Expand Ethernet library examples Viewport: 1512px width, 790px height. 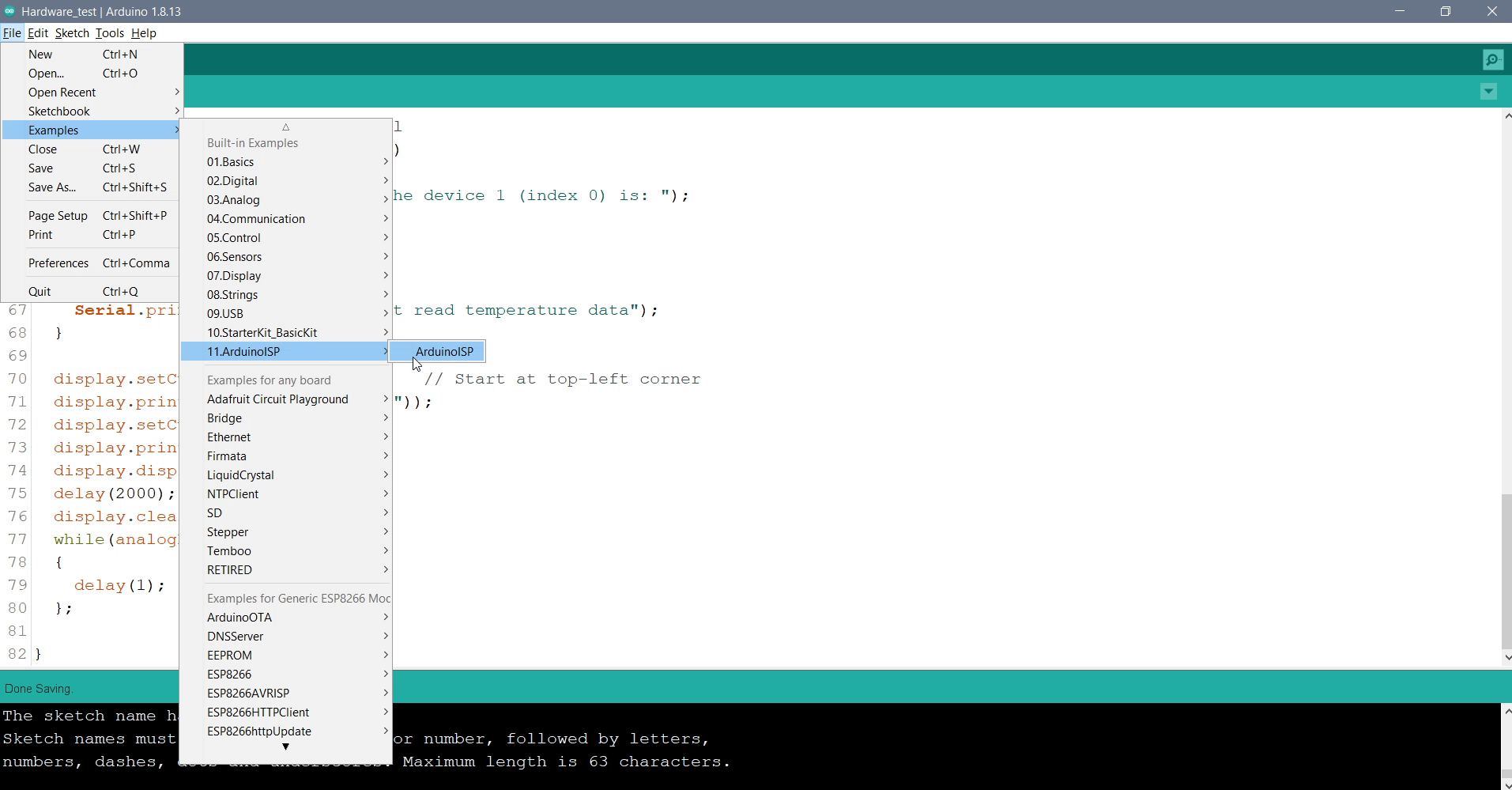(x=286, y=437)
